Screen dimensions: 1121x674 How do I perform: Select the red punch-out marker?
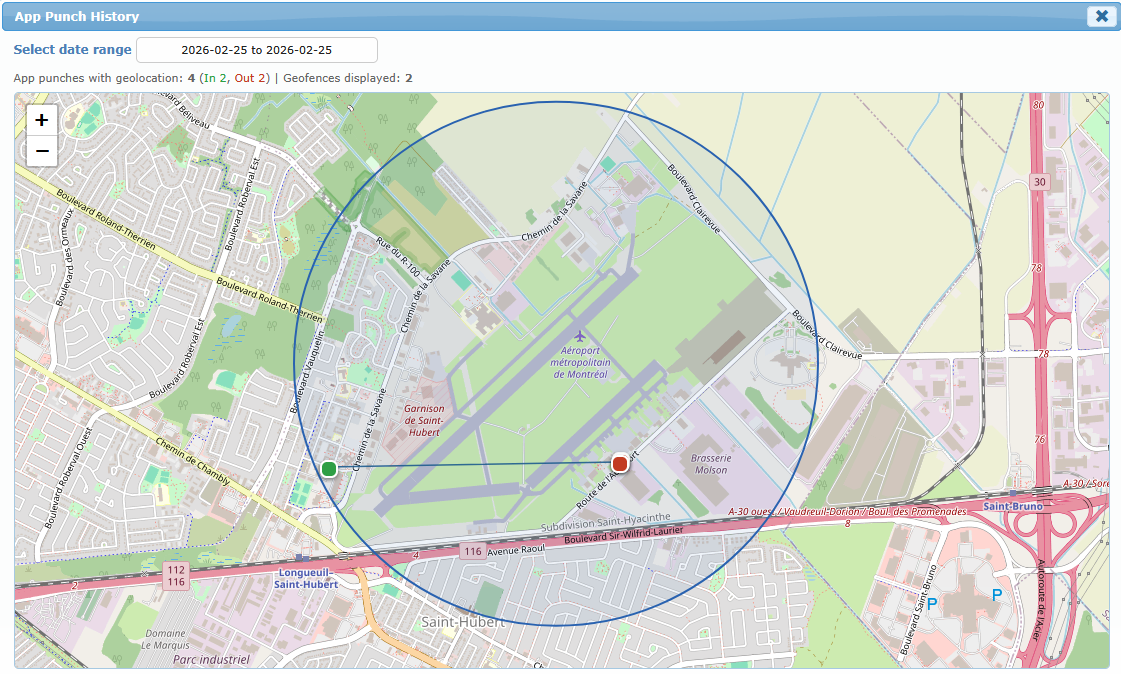coord(620,463)
